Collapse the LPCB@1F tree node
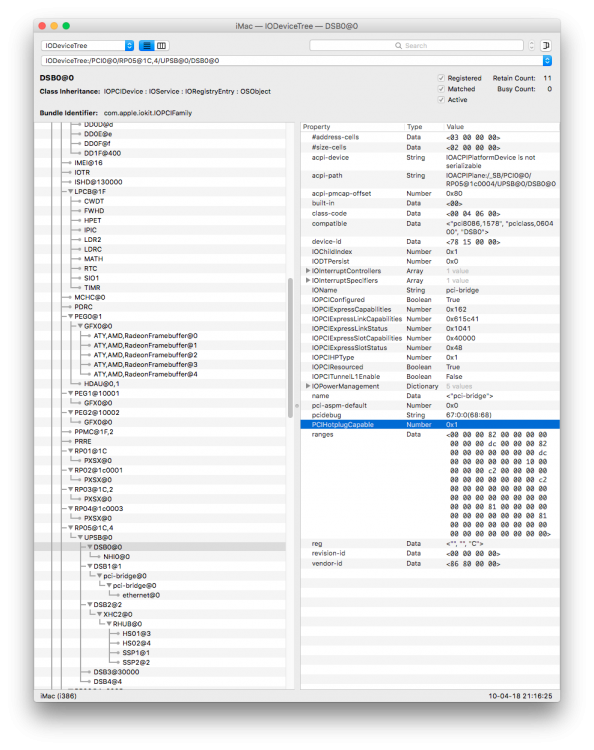The image size is (594, 750). tap(70, 191)
